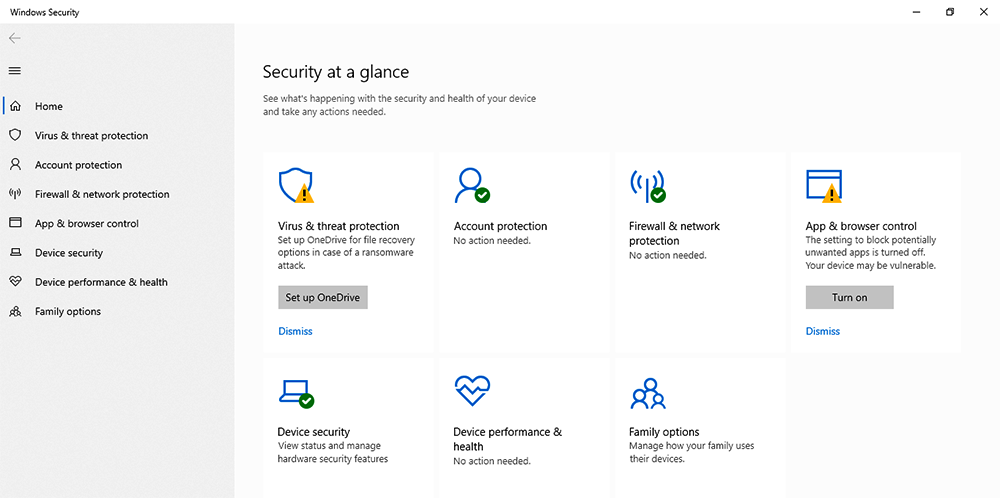This screenshot has width=1000, height=498.
Task: Click the Home house icon in sidebar
Action: click(15, 106)
